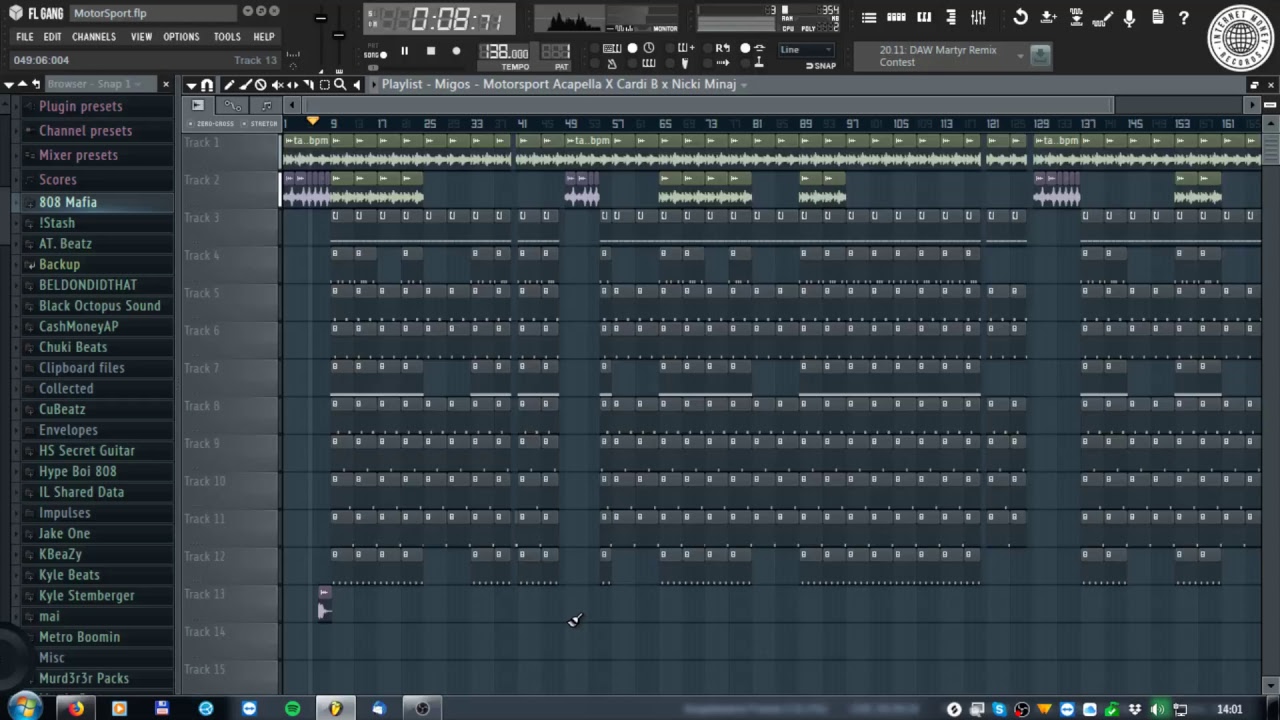Open the OPTIONS menu

(181, 37)
